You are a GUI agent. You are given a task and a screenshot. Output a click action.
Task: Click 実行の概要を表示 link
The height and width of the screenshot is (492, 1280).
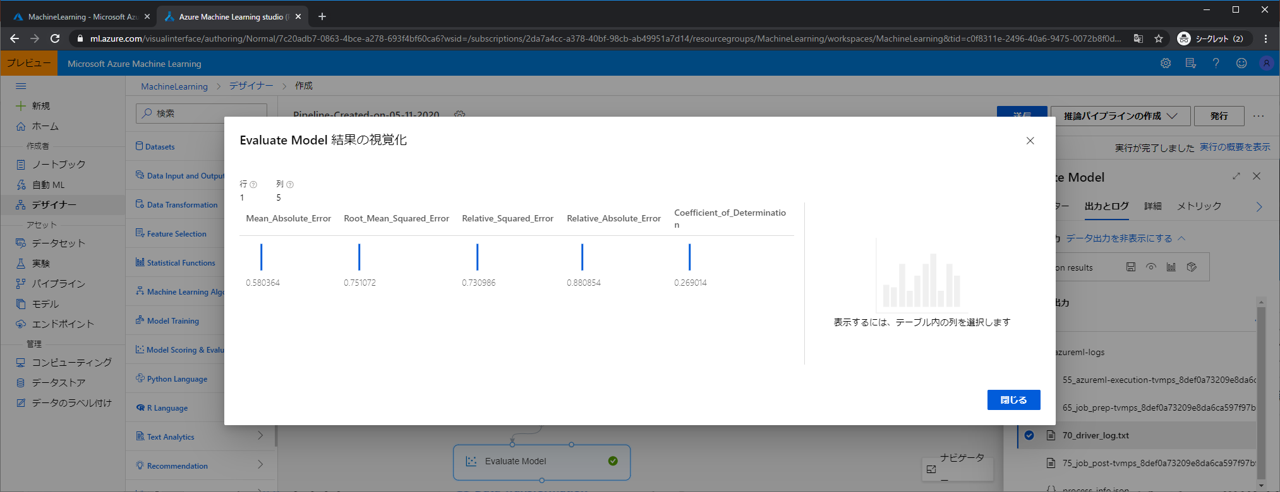coord(1234,147)
